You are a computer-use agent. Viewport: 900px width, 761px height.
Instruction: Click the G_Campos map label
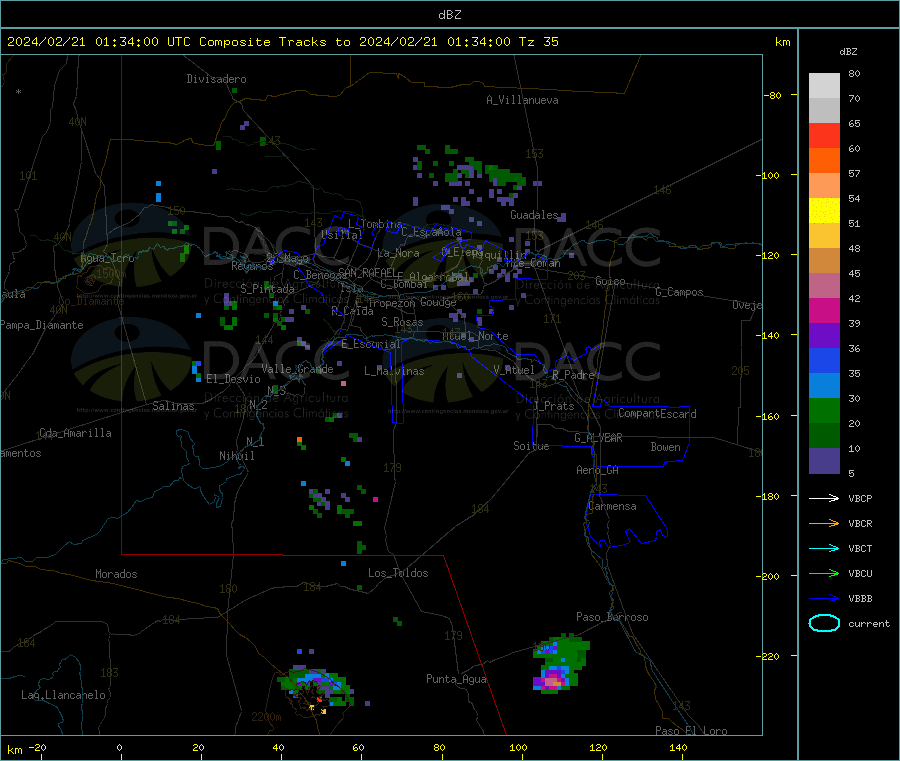click(x=680, y=292)
